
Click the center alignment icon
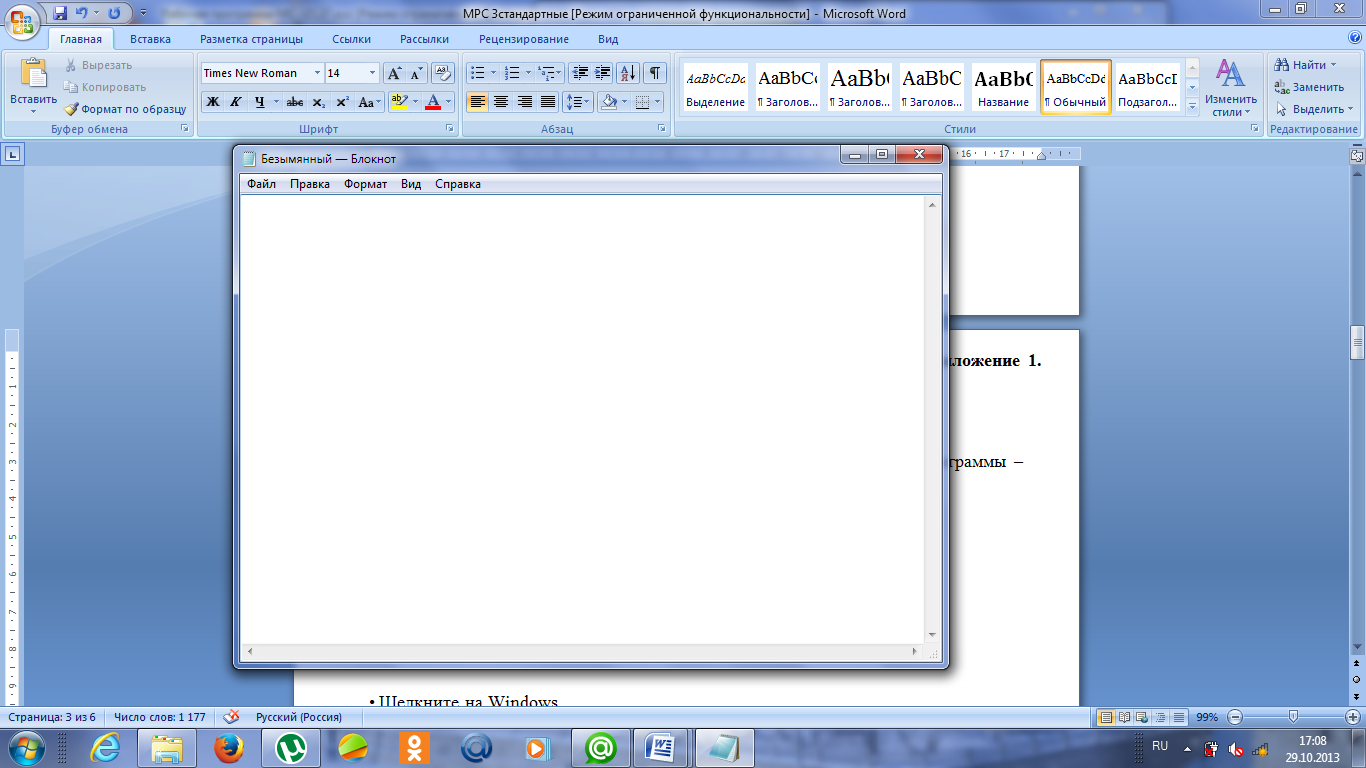click(x=501, y=102)
